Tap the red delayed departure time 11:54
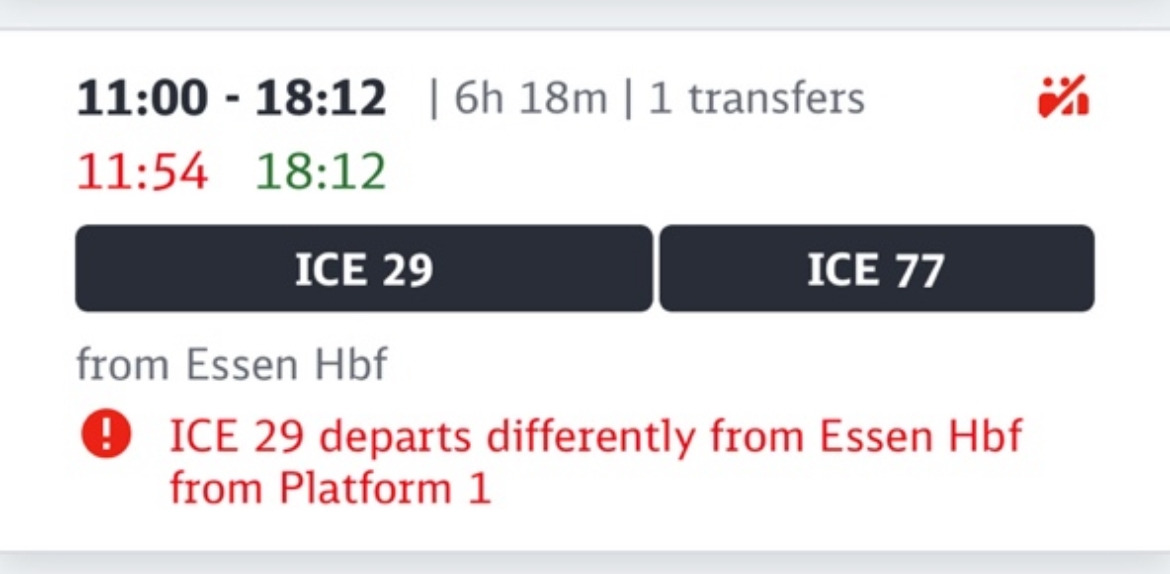Screen dimensions: 1170x574 142,172
